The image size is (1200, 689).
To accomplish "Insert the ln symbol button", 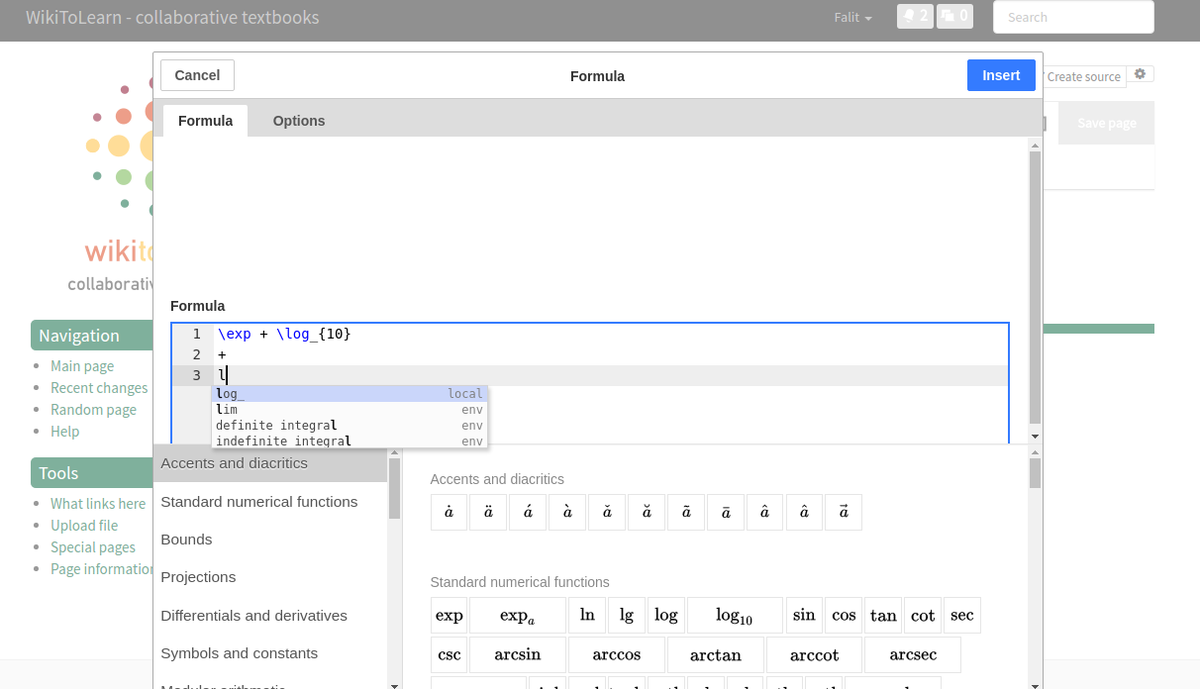I will [x=587, y=615].
